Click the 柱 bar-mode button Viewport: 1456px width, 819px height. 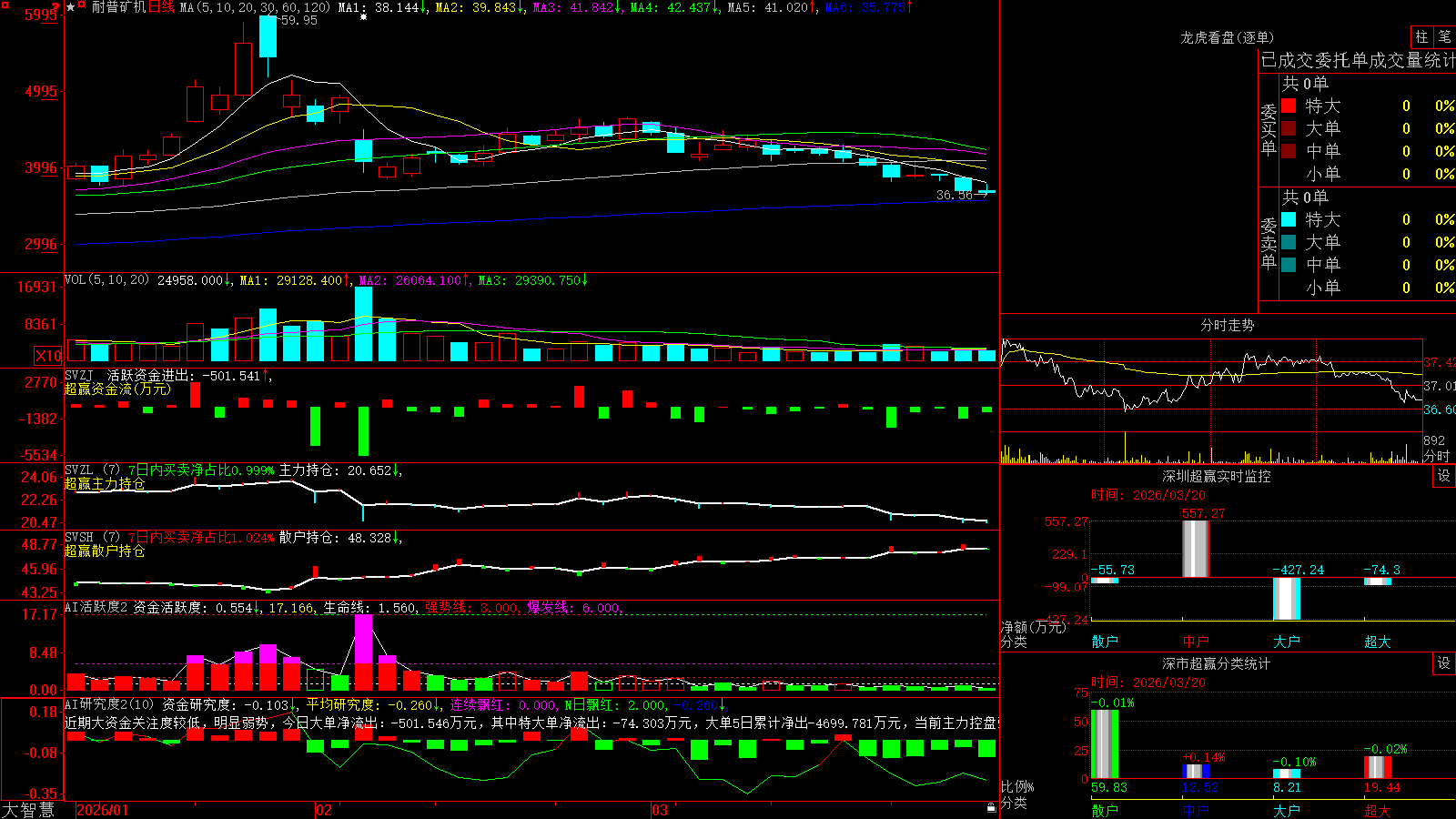coord(1421,37)
